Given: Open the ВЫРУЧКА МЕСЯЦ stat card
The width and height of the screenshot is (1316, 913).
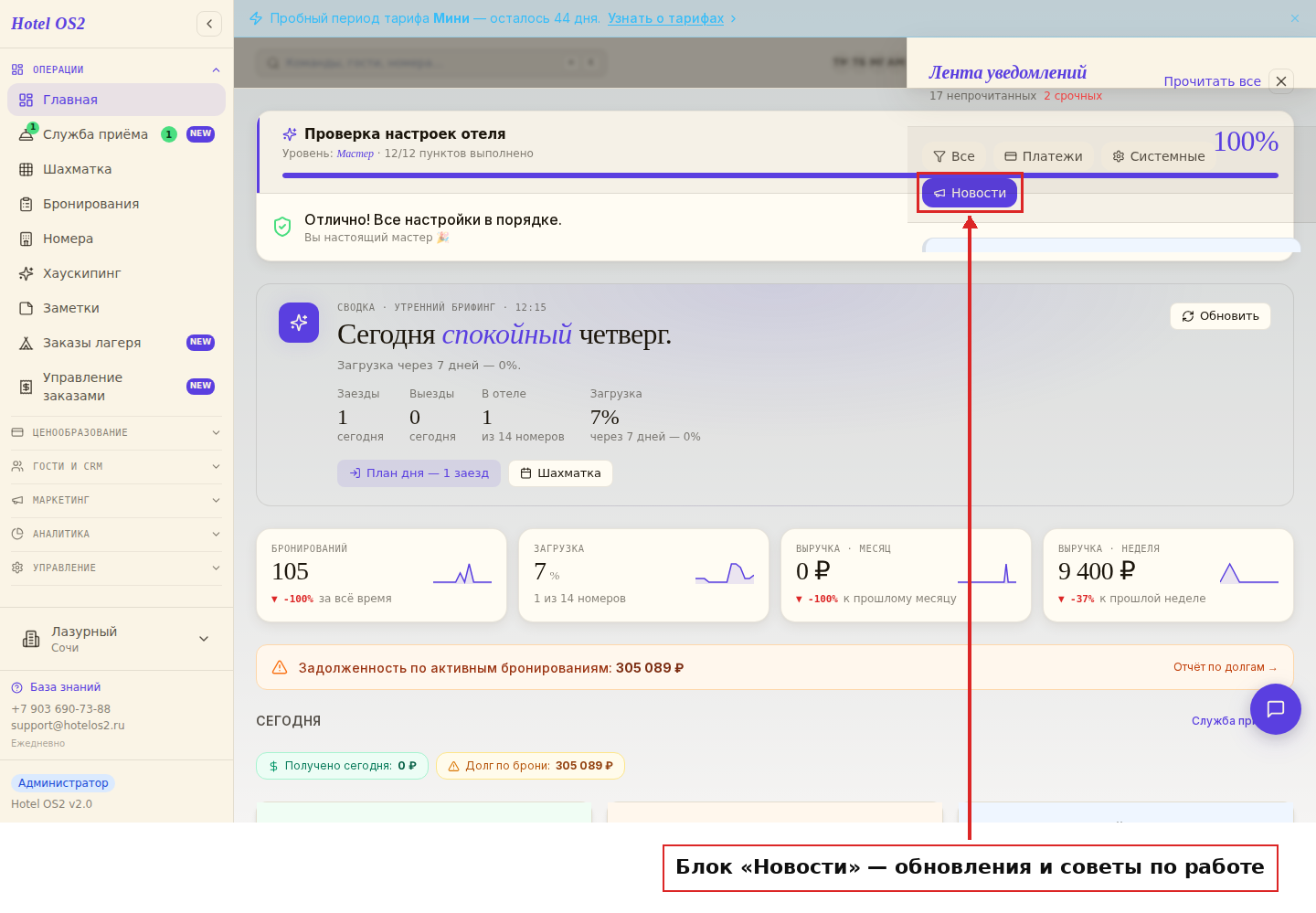Looking at the screenshot, I should (x=906, y=576).
